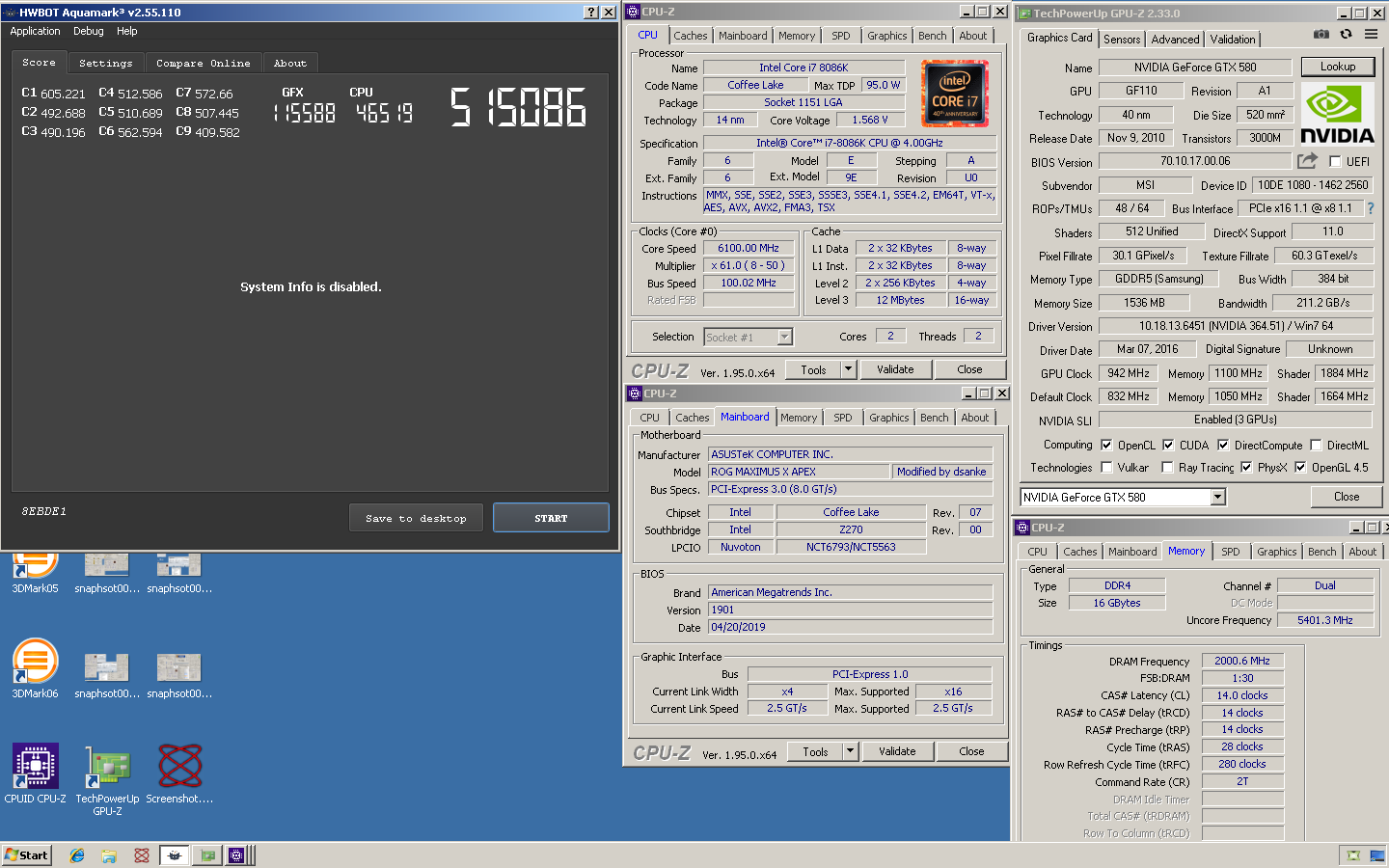Toggle the DirectCompute checkbox

coord(1223,445)
